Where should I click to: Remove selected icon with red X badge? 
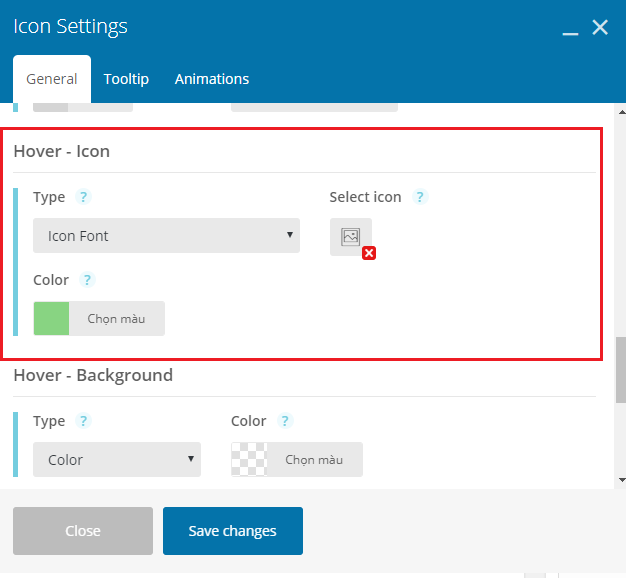(x=369, y=253)
